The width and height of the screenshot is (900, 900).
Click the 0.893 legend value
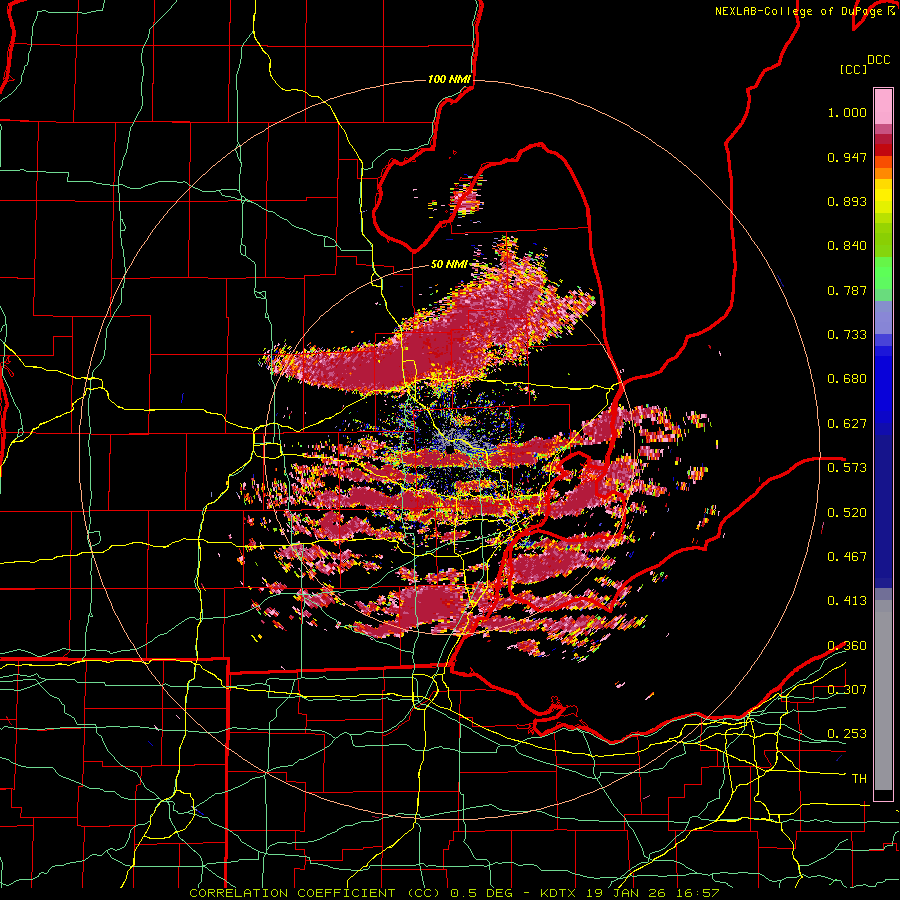point(847,201)
